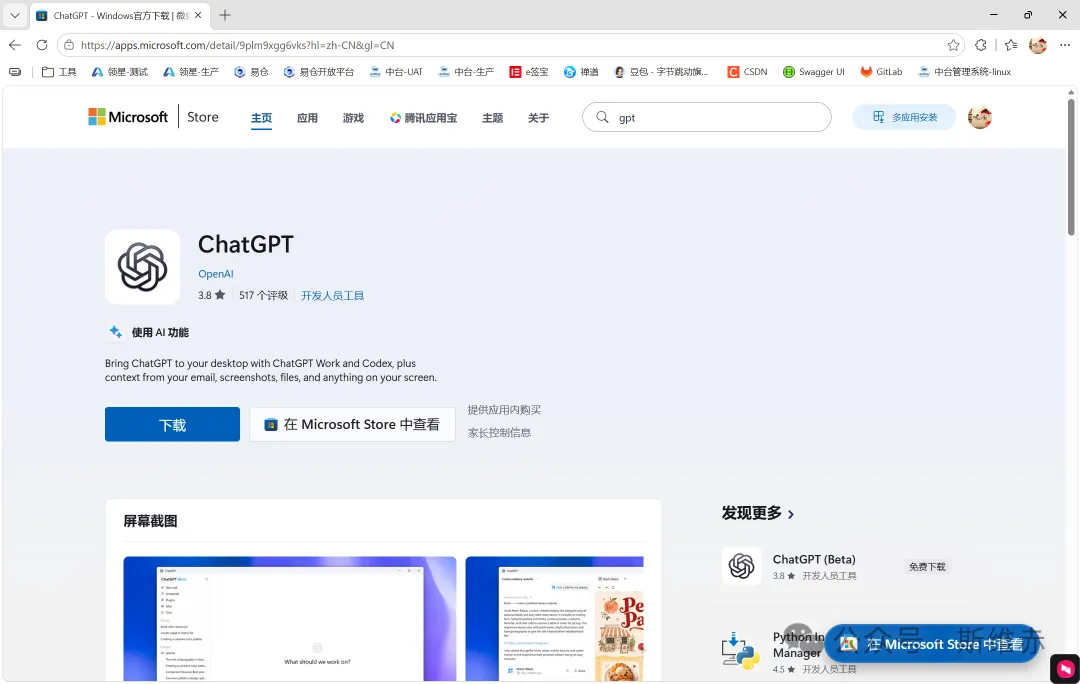Image resolution: width=1080 pixels, height=684 pixels.
Task: Open the store account avatar
Action: click(x=979, y=117)
